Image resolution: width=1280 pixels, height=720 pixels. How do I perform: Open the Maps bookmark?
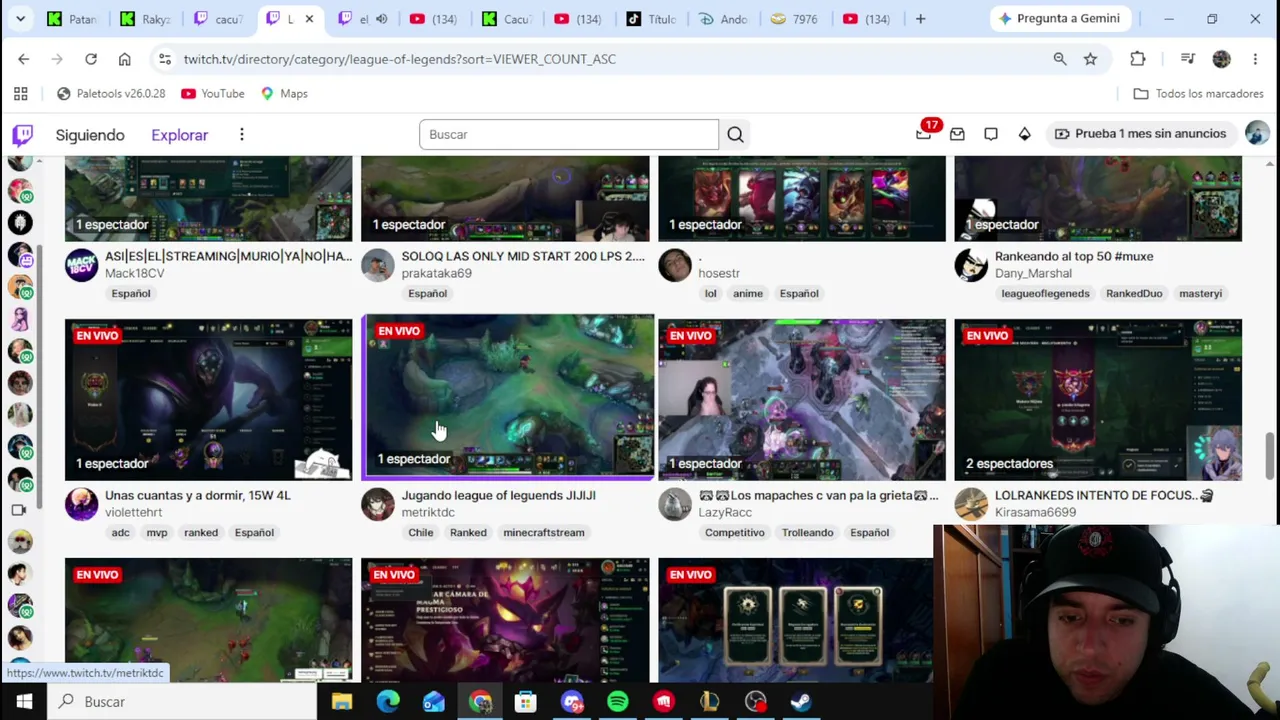click(x=284, y=94)
